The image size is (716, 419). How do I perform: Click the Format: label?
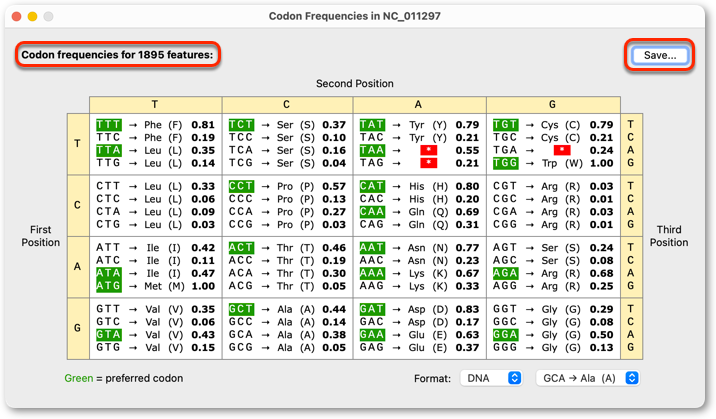(432, 378)
